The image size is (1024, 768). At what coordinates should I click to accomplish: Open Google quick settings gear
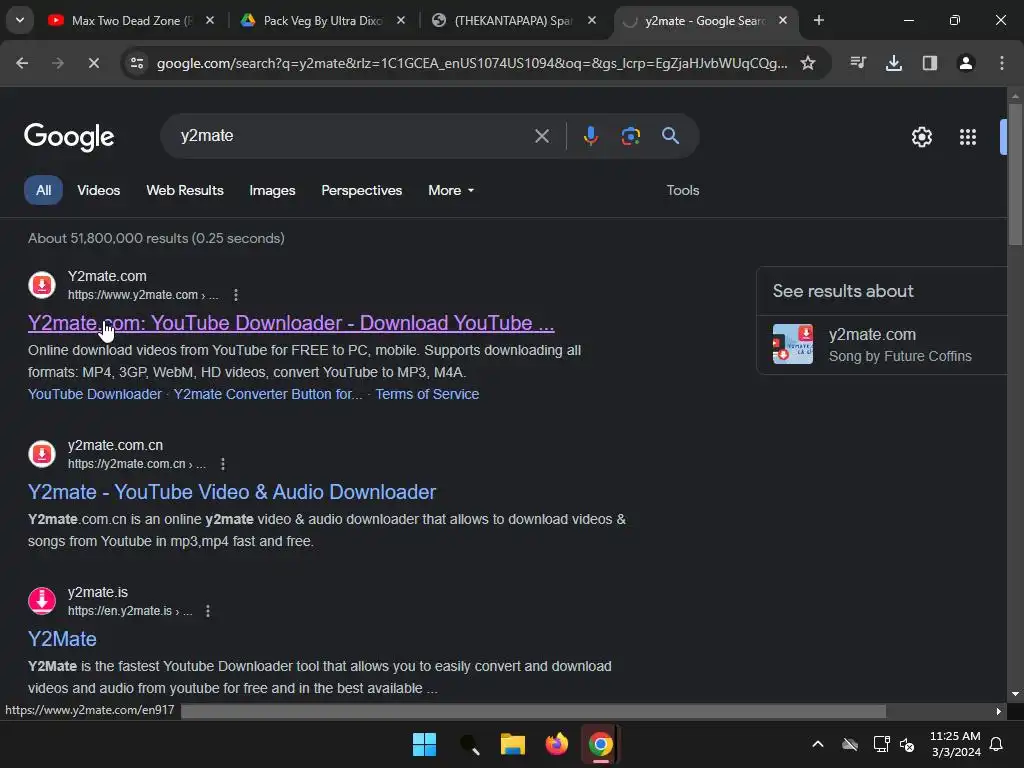pyautogui.click(x=921, y=137)
